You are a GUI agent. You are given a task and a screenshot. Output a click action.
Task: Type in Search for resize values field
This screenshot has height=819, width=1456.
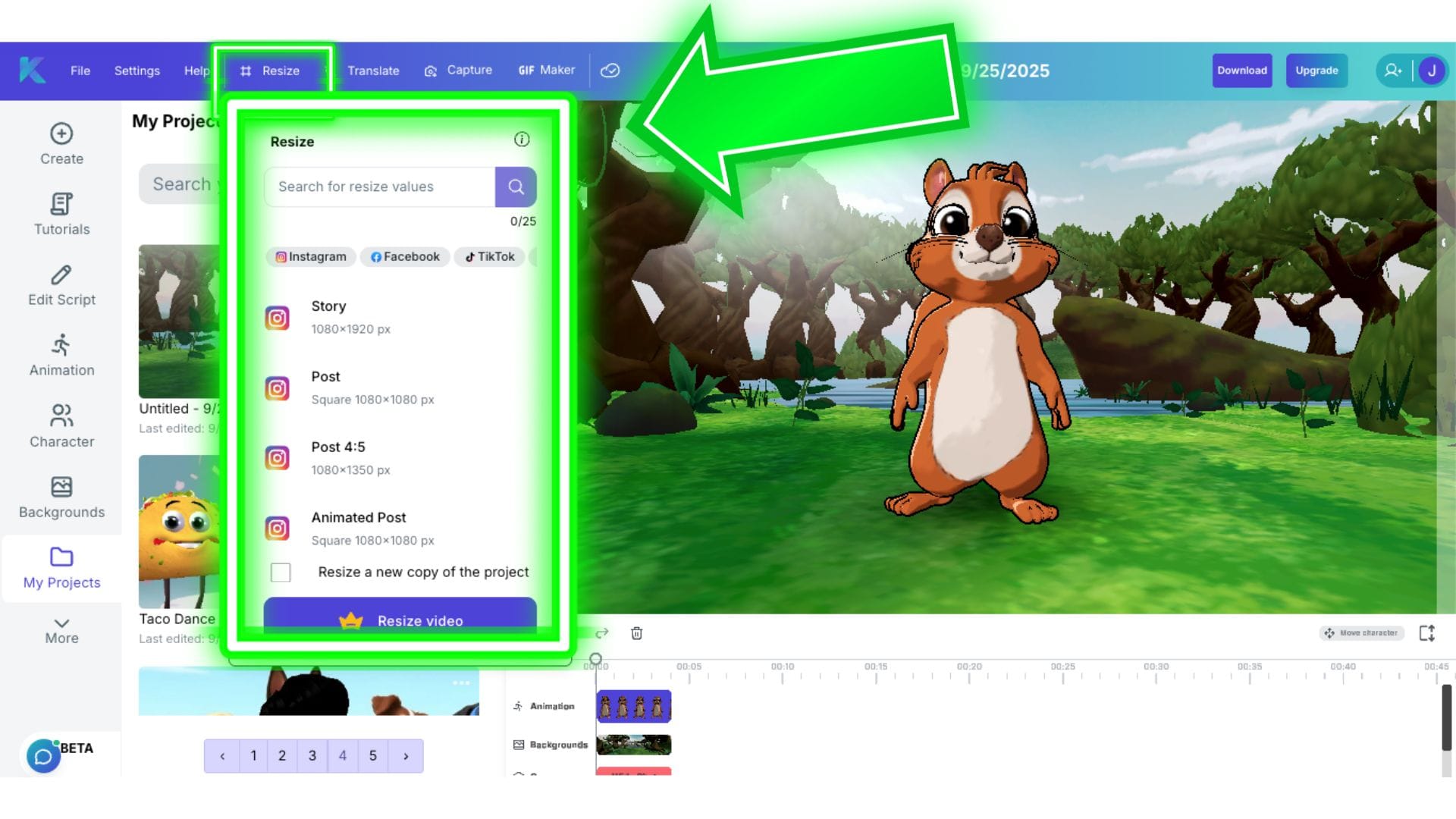(x=379, y=187)
